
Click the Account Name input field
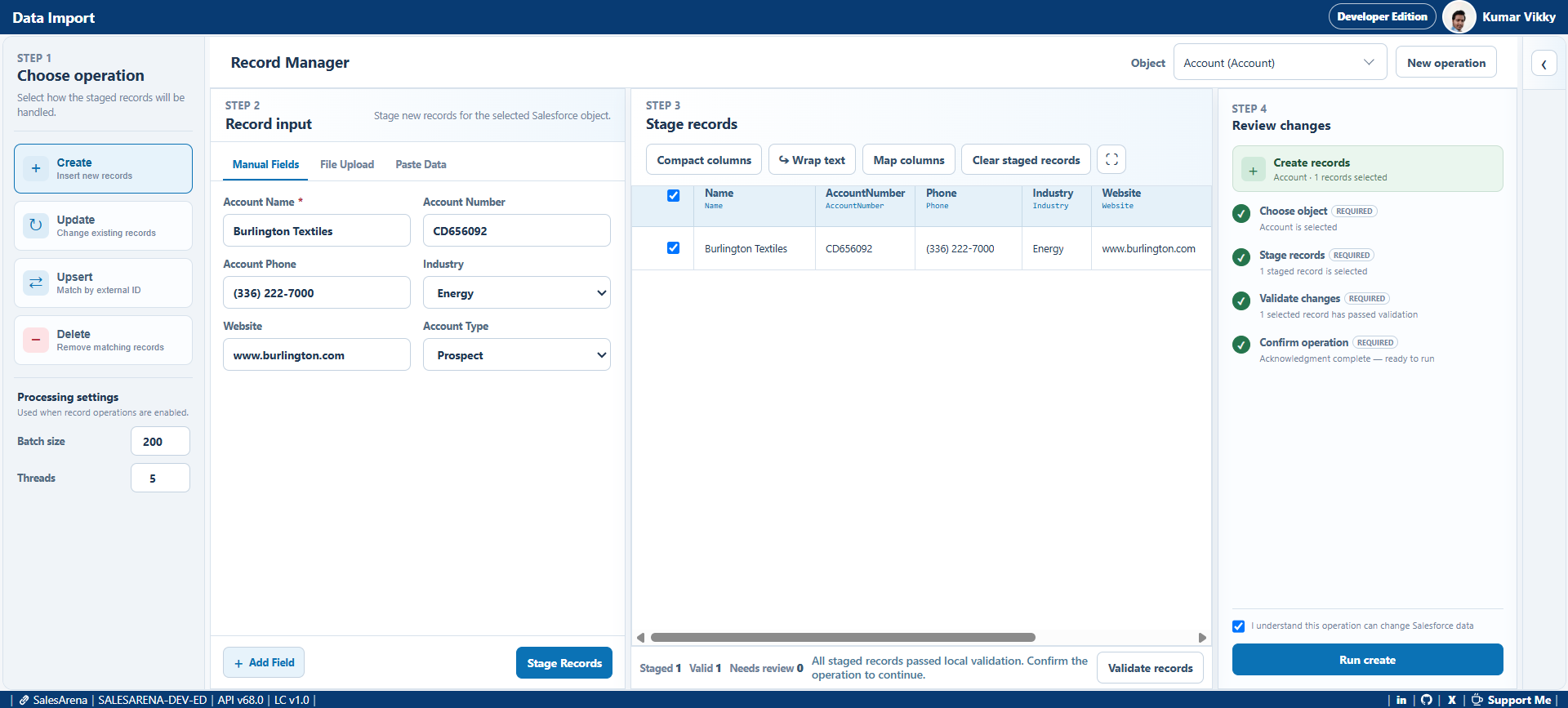pos(317,230)
